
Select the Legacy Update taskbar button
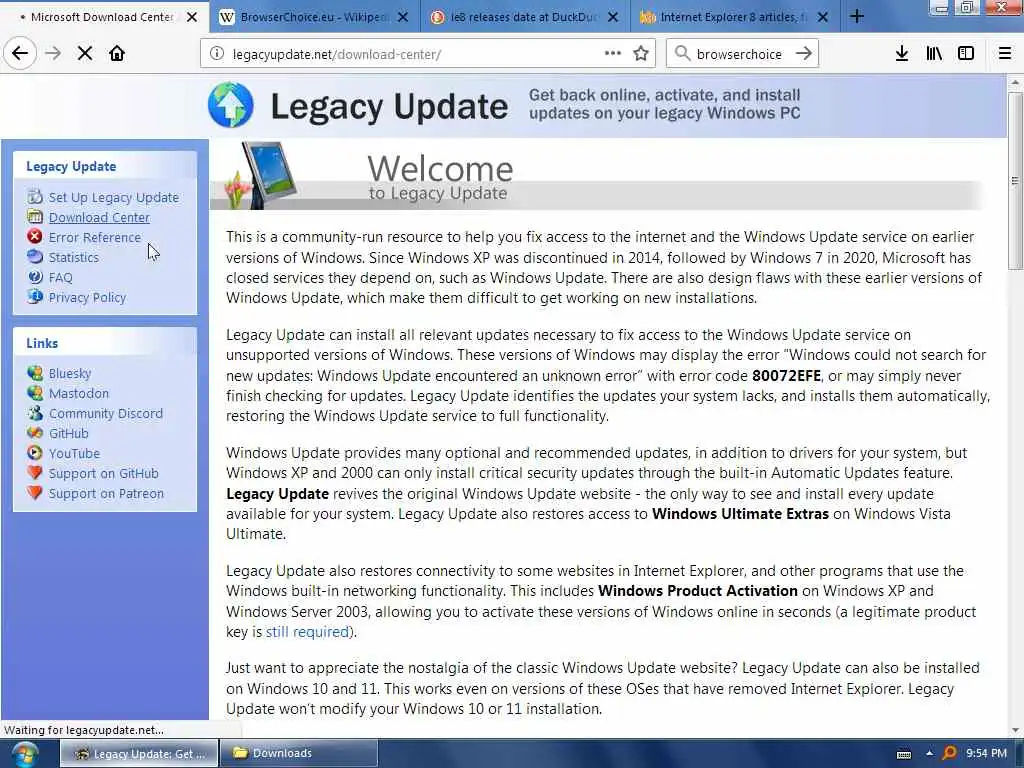(138, 754)
